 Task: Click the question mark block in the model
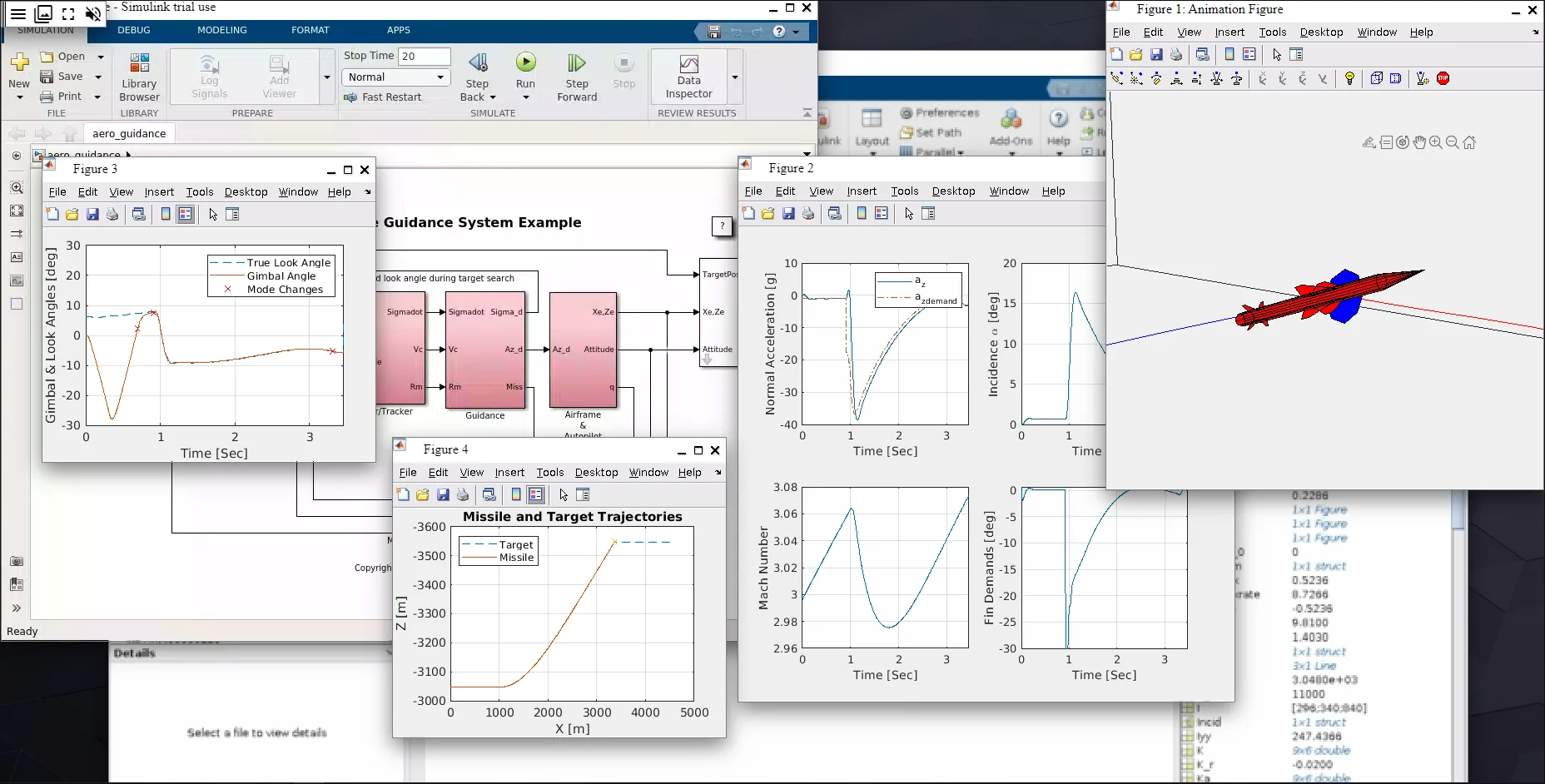point(722,226)
